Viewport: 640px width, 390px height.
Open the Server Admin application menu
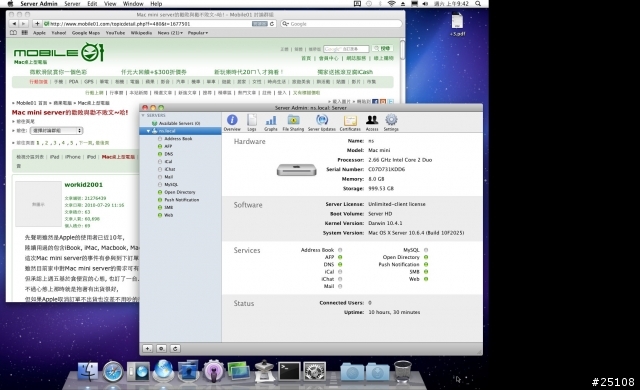coord(39,4)
